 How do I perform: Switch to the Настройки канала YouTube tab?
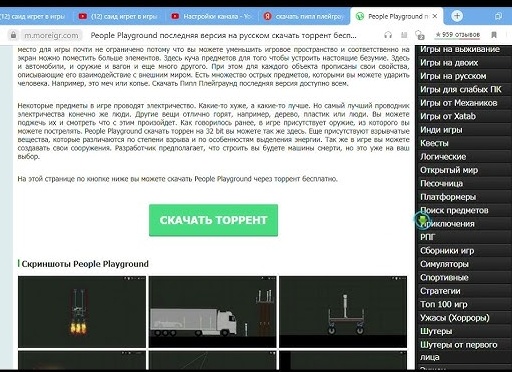(211, 16)
